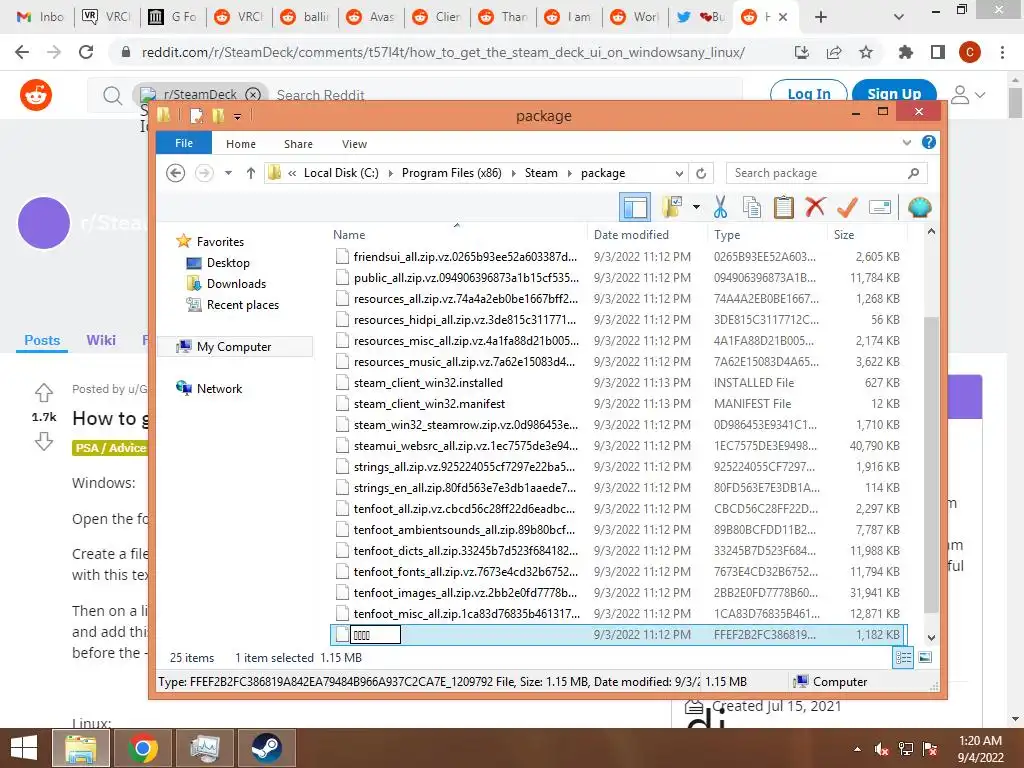Open recent locations dropdown in Explorer
The height and width of the screenshot is (768, 1024).
click(228, 173)
